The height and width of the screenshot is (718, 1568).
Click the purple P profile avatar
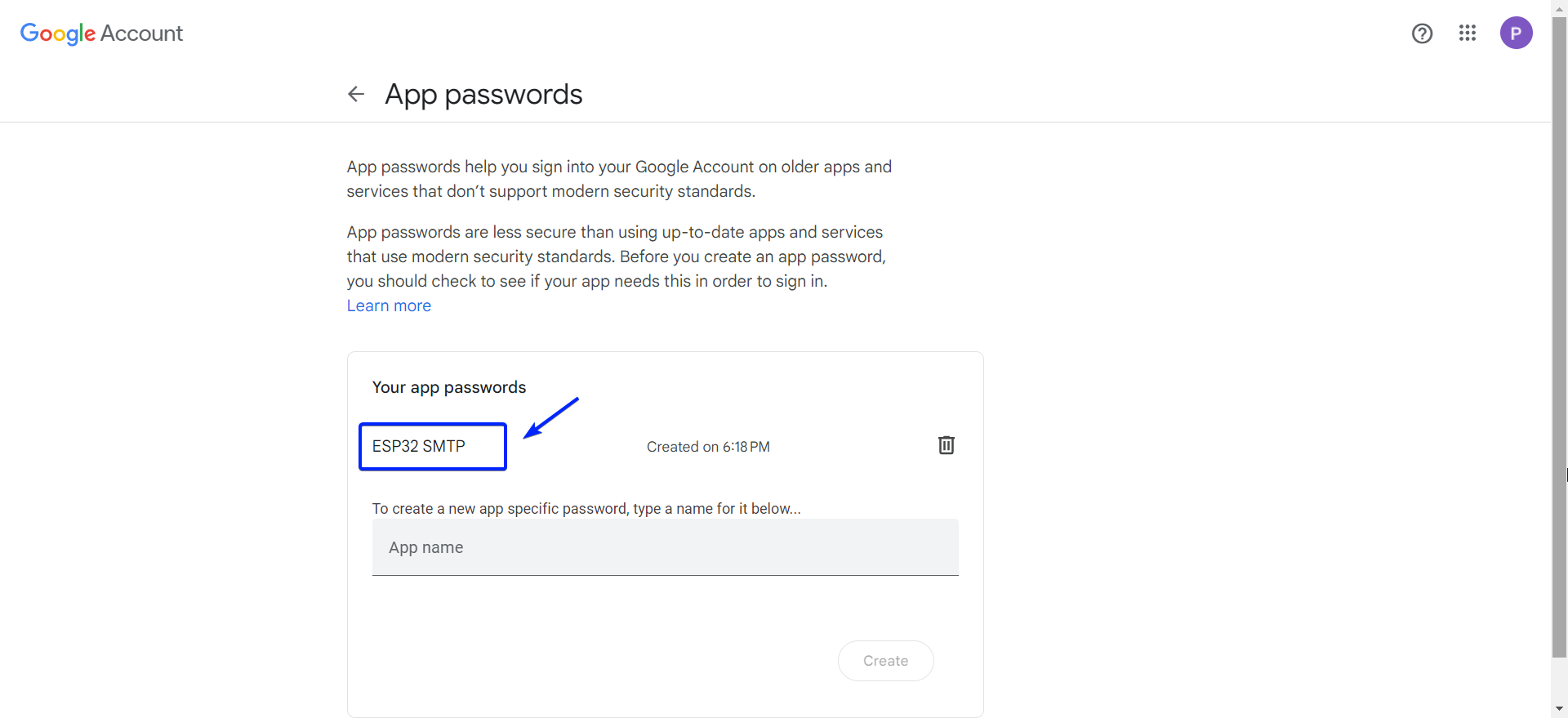point(1516,33)
